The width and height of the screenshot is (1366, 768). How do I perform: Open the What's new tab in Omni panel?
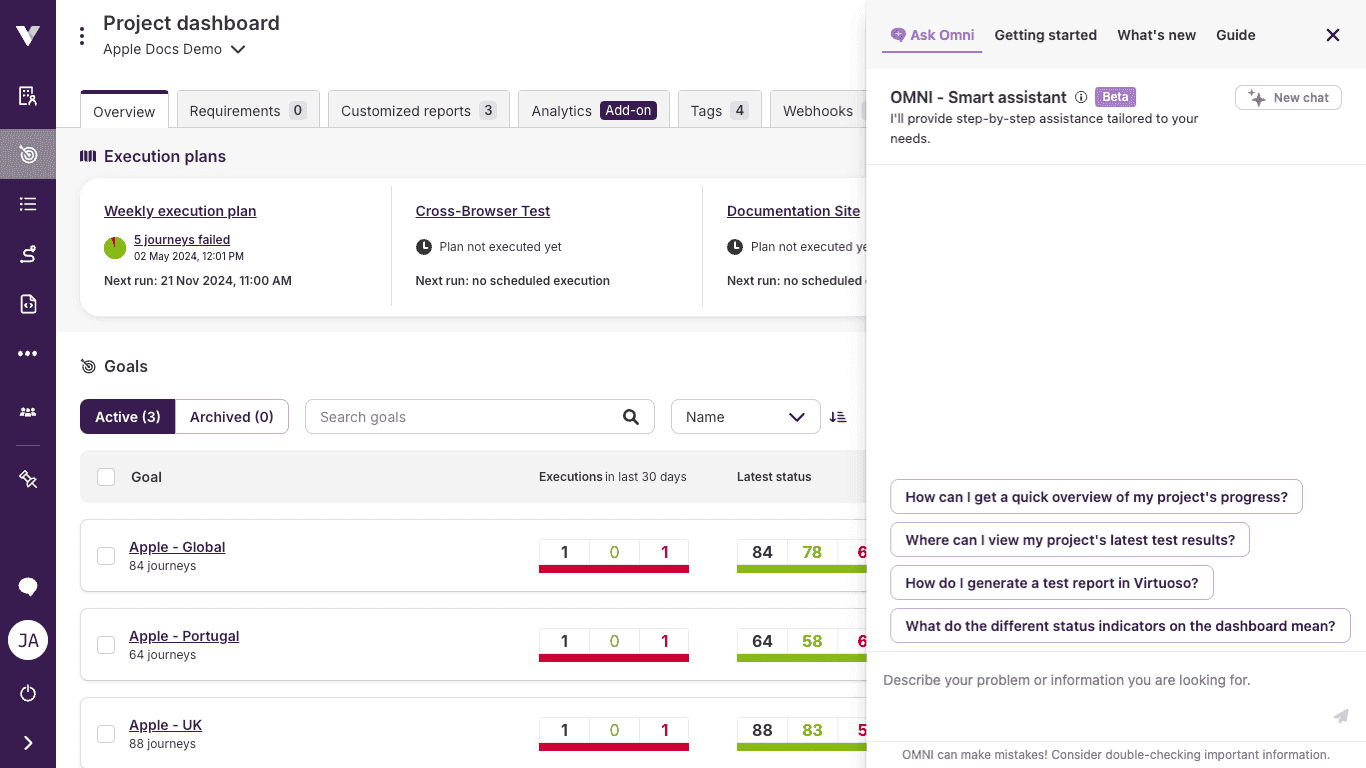pos(1156,35)
